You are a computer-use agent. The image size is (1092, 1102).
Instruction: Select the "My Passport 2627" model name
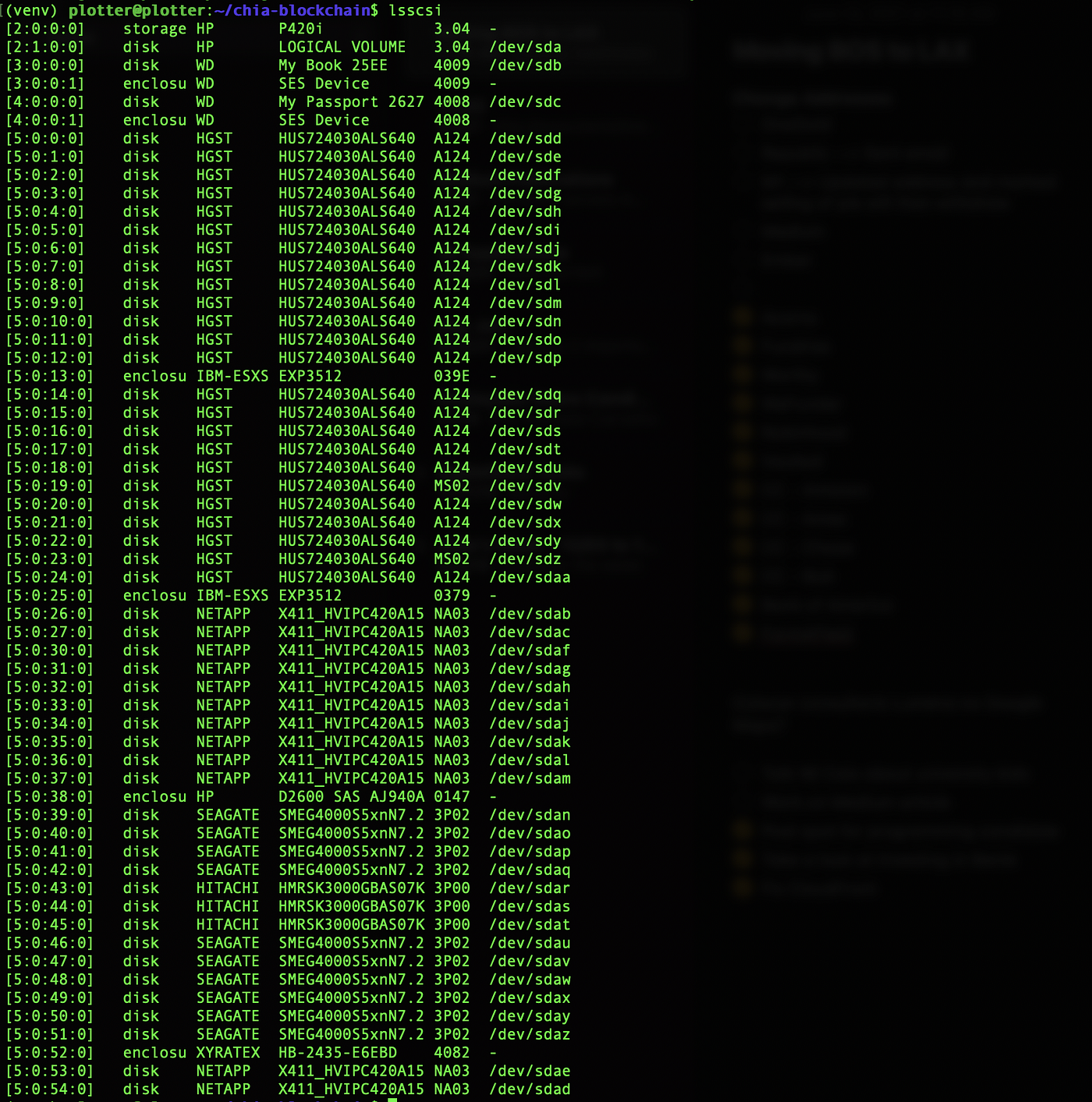[351, 102]
